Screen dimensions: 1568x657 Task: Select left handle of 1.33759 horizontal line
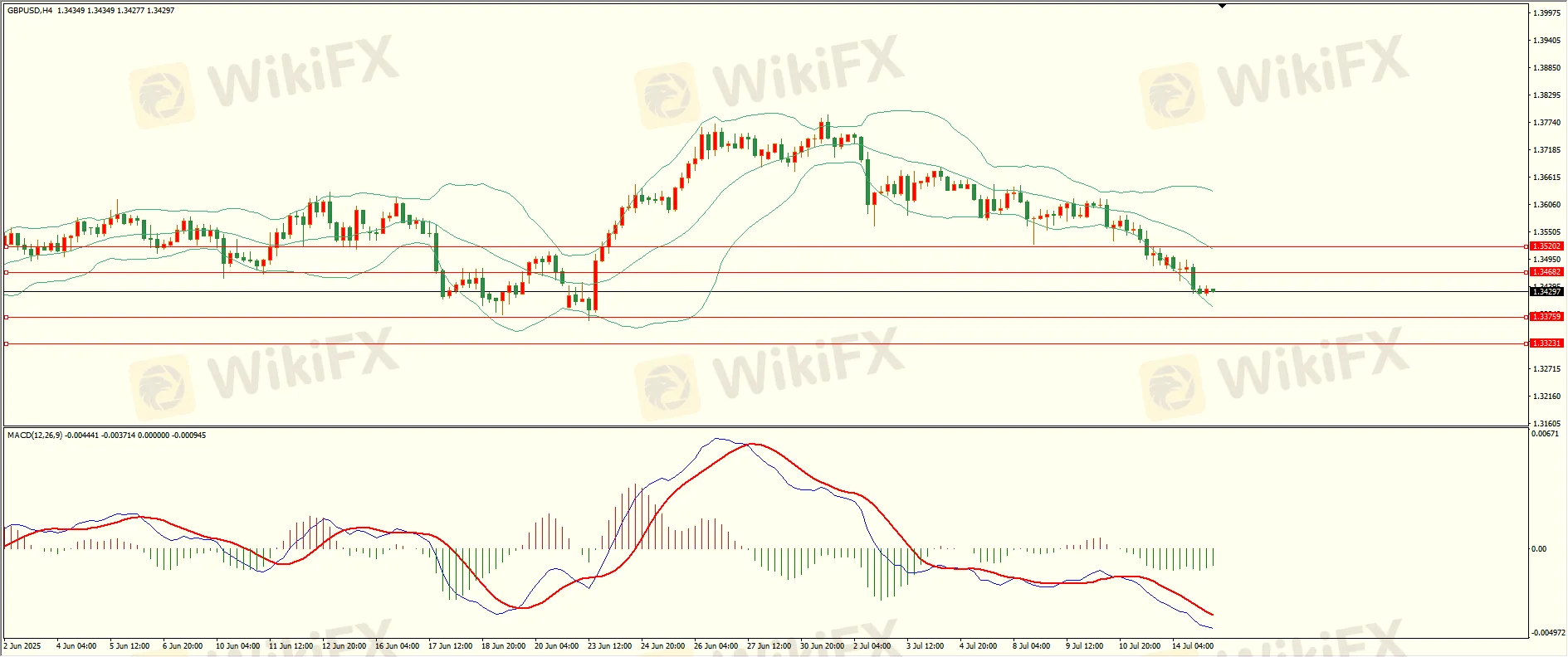tap(7, 317)
